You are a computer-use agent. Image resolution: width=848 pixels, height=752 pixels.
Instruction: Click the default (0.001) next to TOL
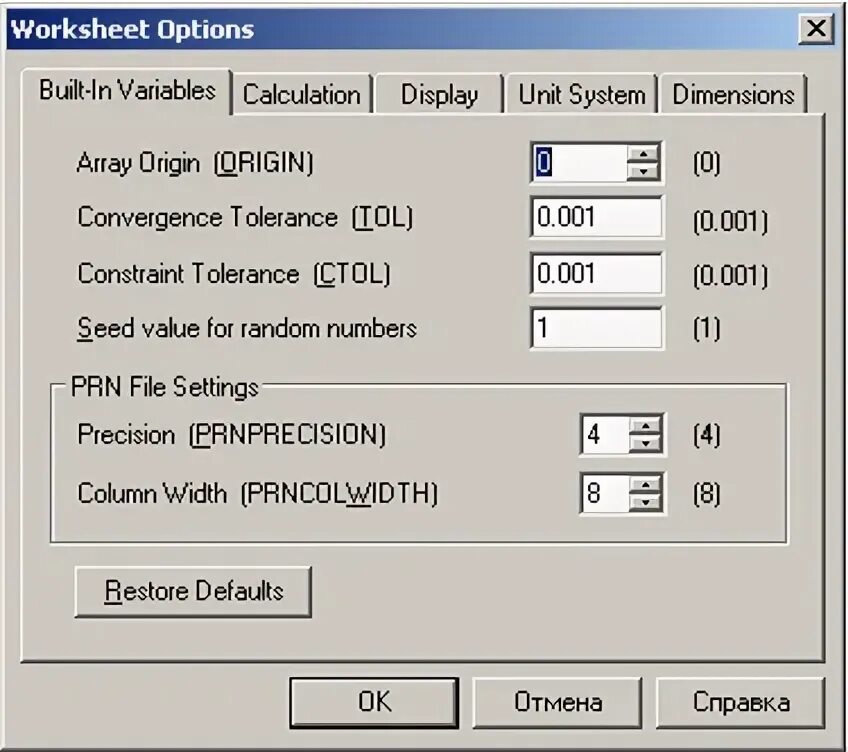[x=731, y=221]
